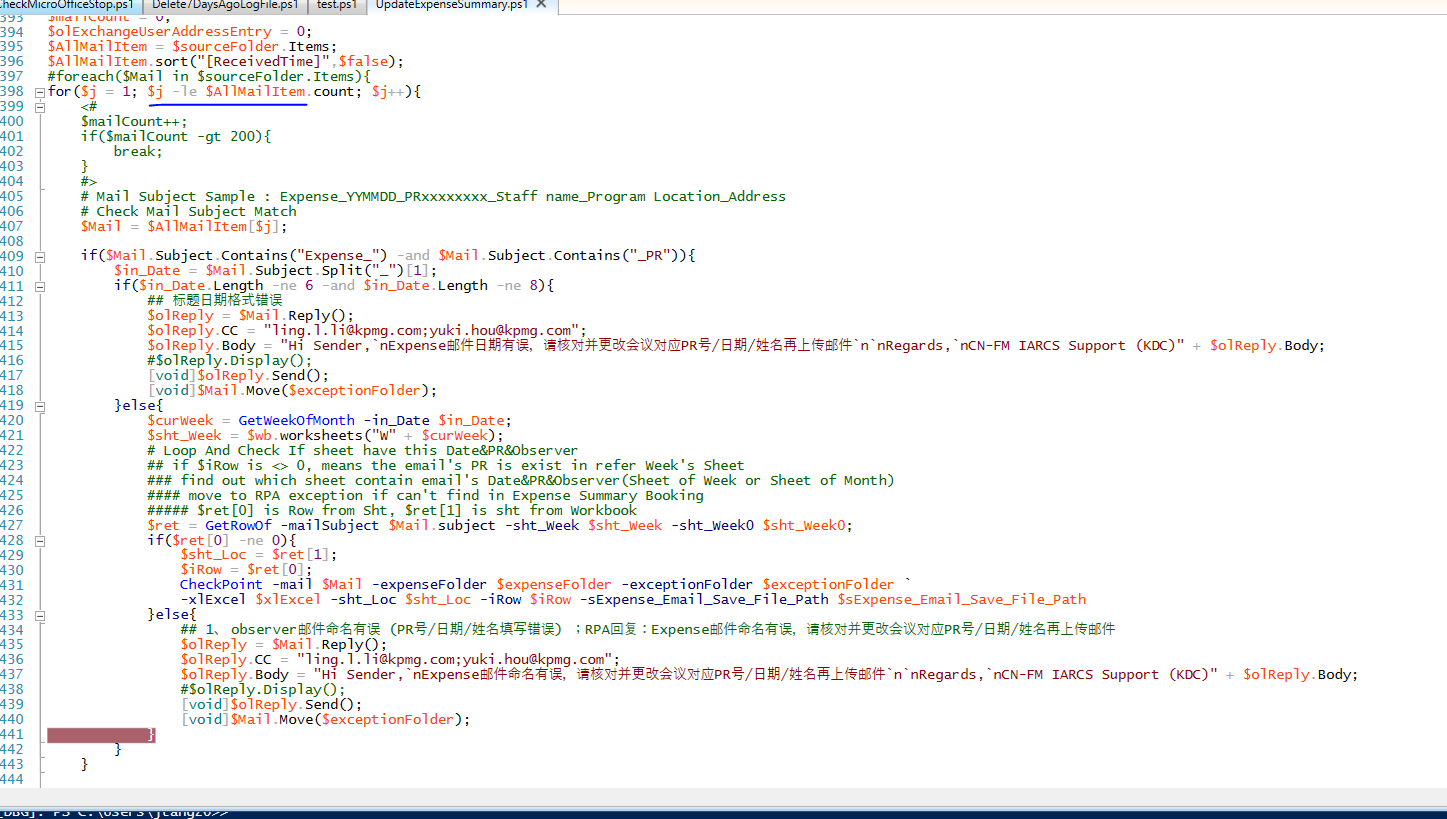The width and height of the screenshot is (1447, 819).
Task: Click the Mail Subject Sample comment
Action: point(433,196)
